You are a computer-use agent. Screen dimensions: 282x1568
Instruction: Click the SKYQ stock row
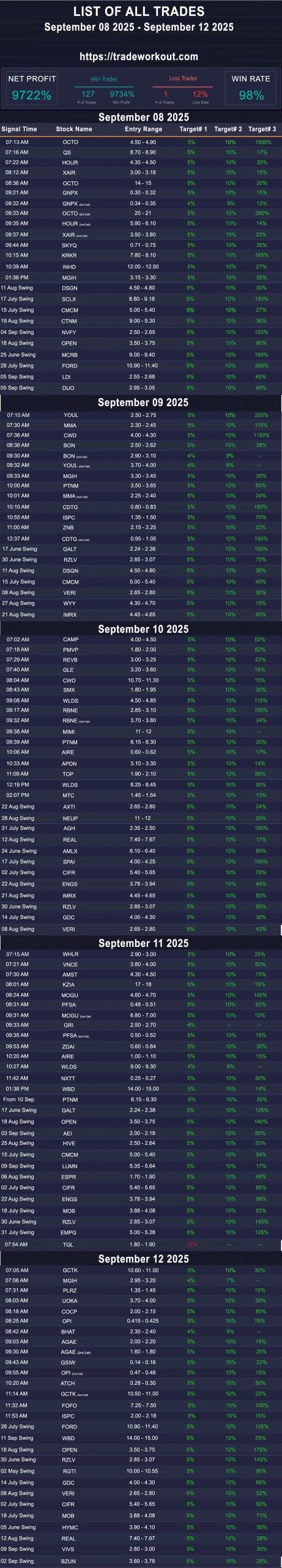(141, 245)
